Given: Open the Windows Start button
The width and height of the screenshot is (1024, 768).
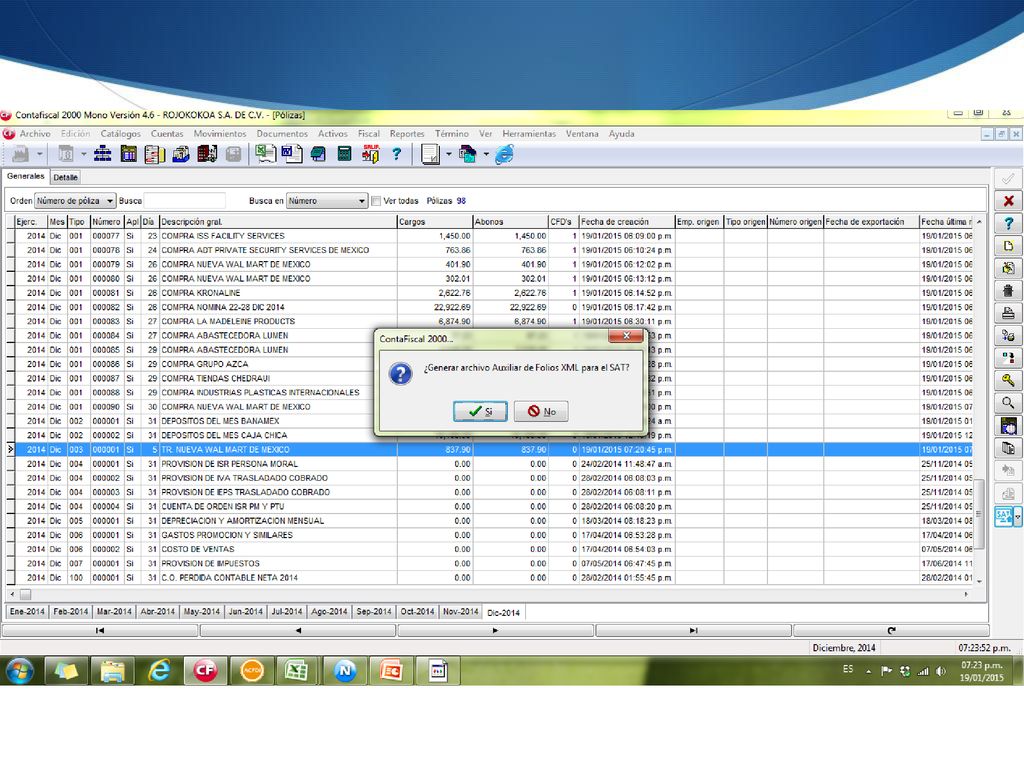Looking at the screenshot, I should 20,671.
